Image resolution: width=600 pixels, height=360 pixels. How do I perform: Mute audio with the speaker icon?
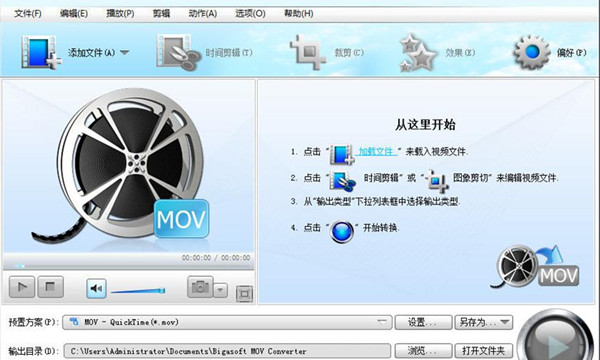(x=96, y=288)
